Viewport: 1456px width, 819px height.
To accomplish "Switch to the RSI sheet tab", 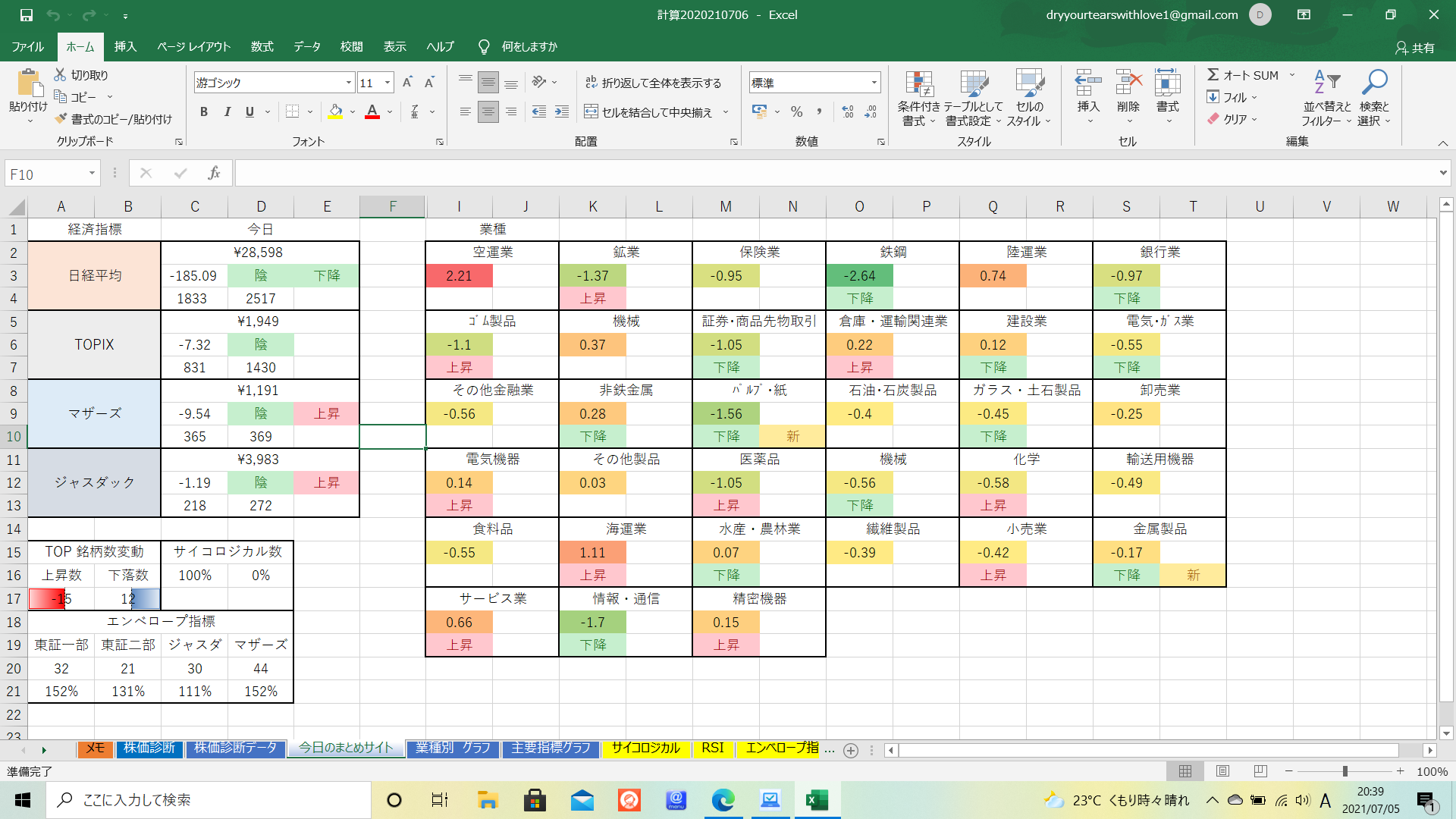I will click(712, 748).
